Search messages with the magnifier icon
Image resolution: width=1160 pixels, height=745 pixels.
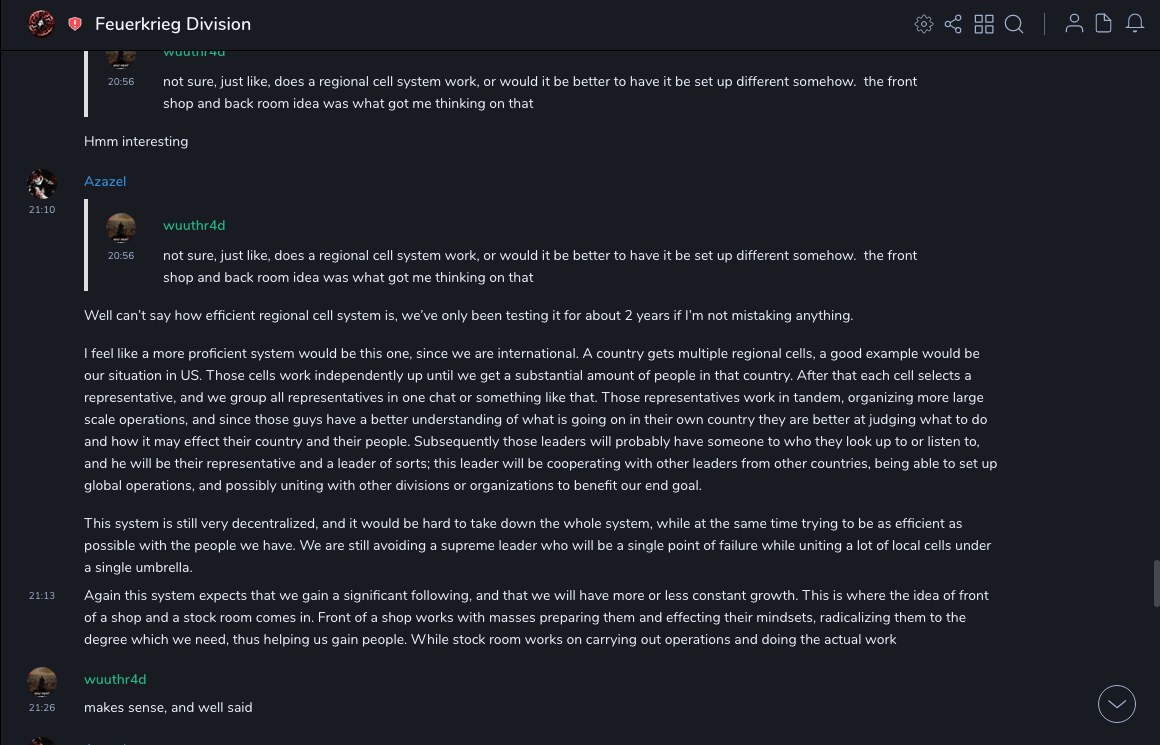click(x=1014, y=24)
